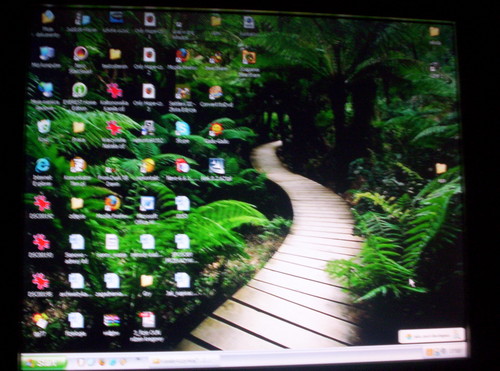This screenshot has width=500, height=371.
Task: Open the folder icon on the right edge
Action: pyautogui.click(x=441, y=169)
